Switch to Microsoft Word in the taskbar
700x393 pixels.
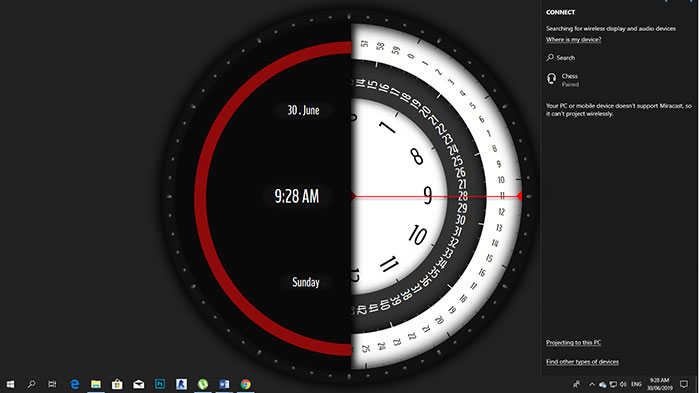pyautogui.click(x=224, y=384)
